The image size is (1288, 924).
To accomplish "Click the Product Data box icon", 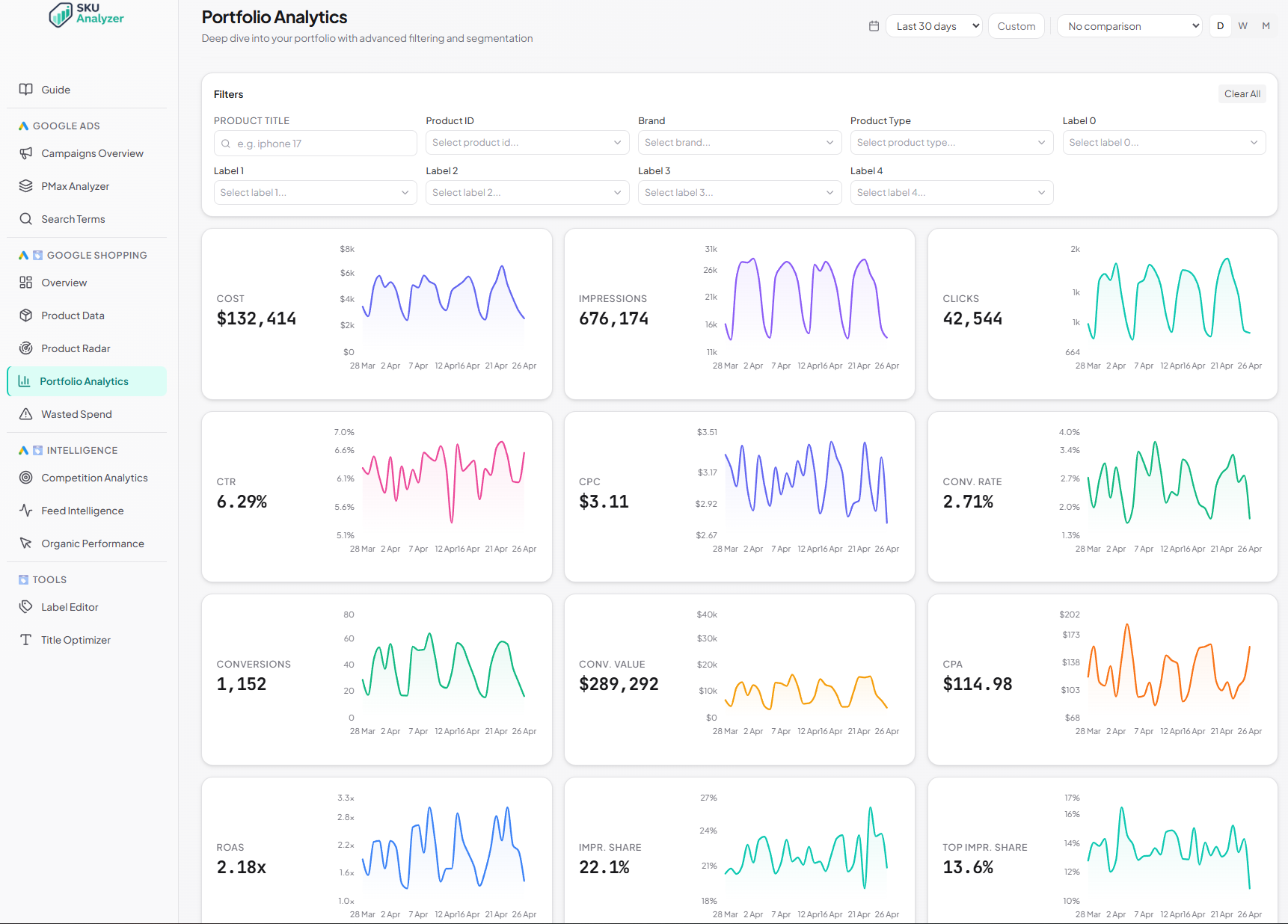I will [26, 315].
